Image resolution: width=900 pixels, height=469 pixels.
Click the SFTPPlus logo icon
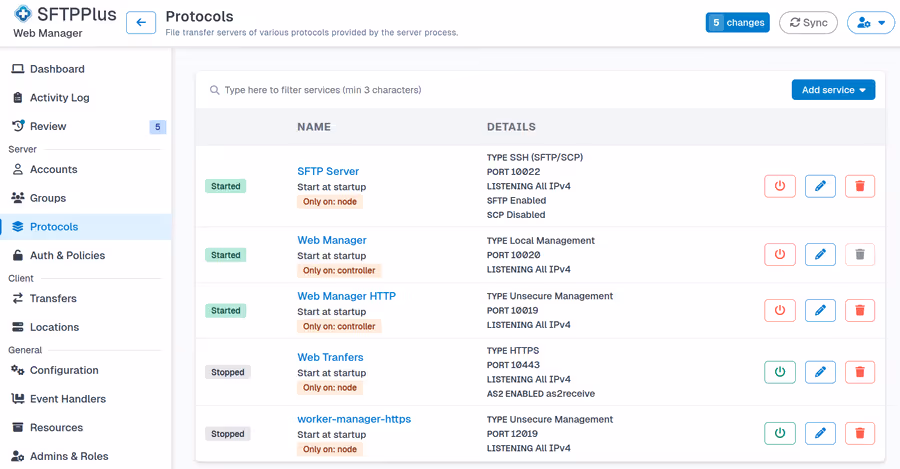[23, 13]
